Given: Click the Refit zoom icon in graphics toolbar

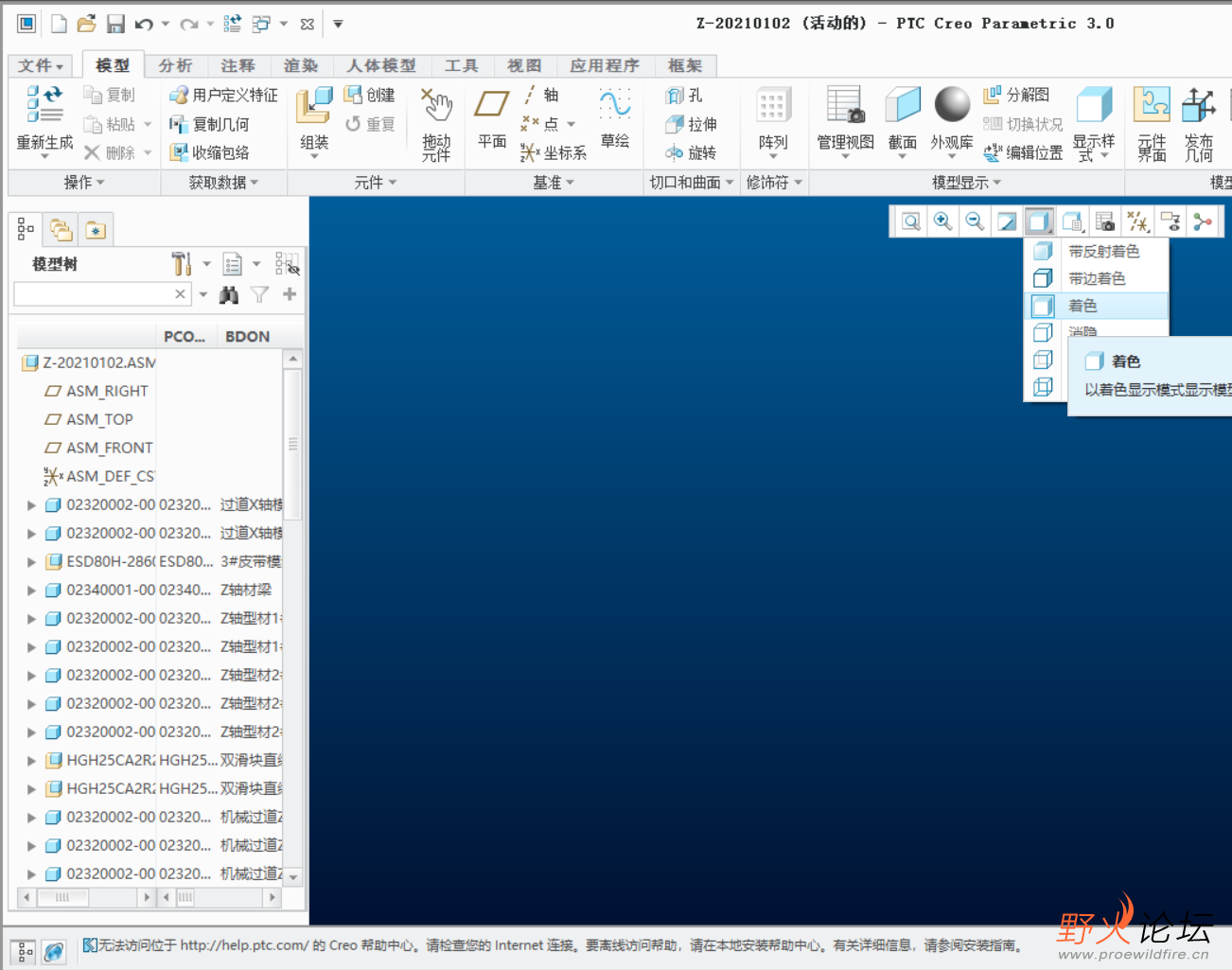Looking at the screenshot, I should tap(910, 221).
